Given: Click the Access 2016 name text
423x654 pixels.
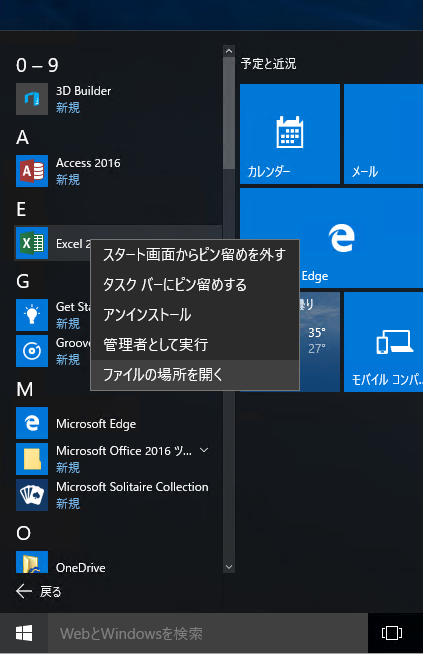Looking at the screenshot, I should 88,163.
